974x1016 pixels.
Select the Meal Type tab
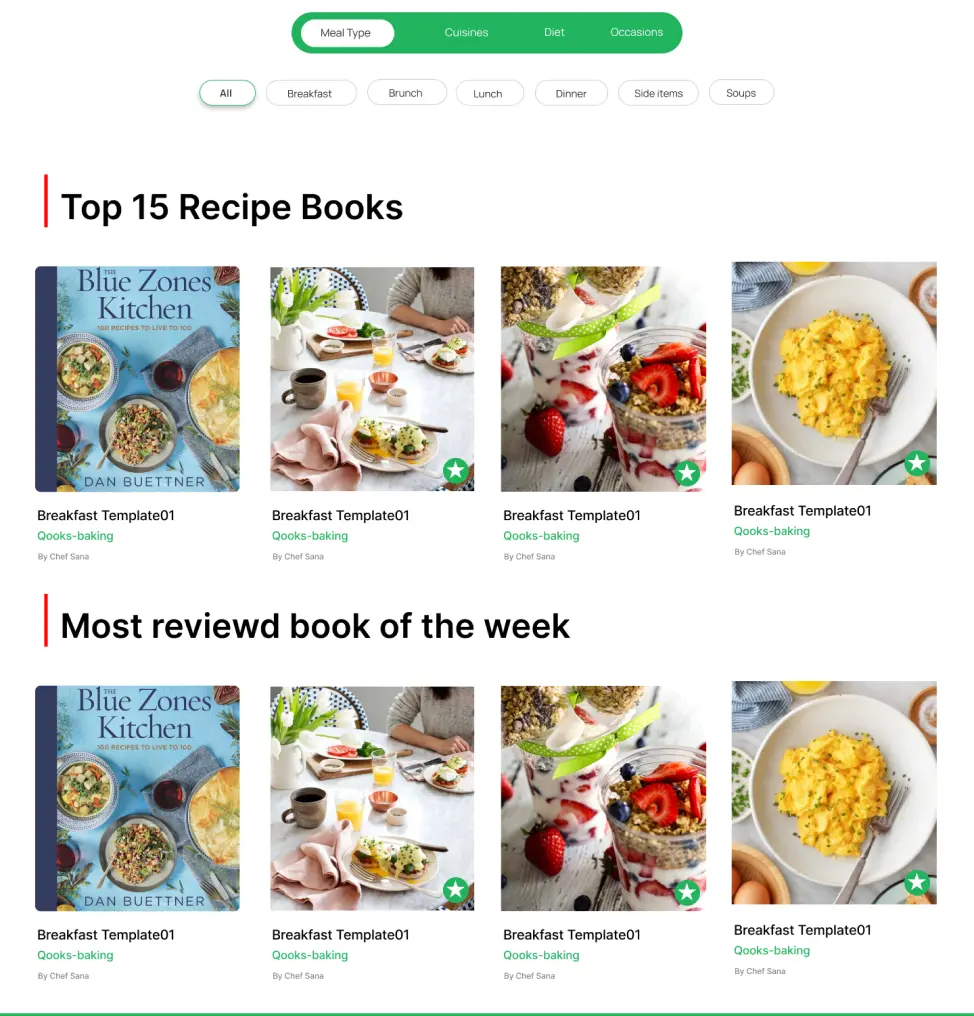(346, 33)
